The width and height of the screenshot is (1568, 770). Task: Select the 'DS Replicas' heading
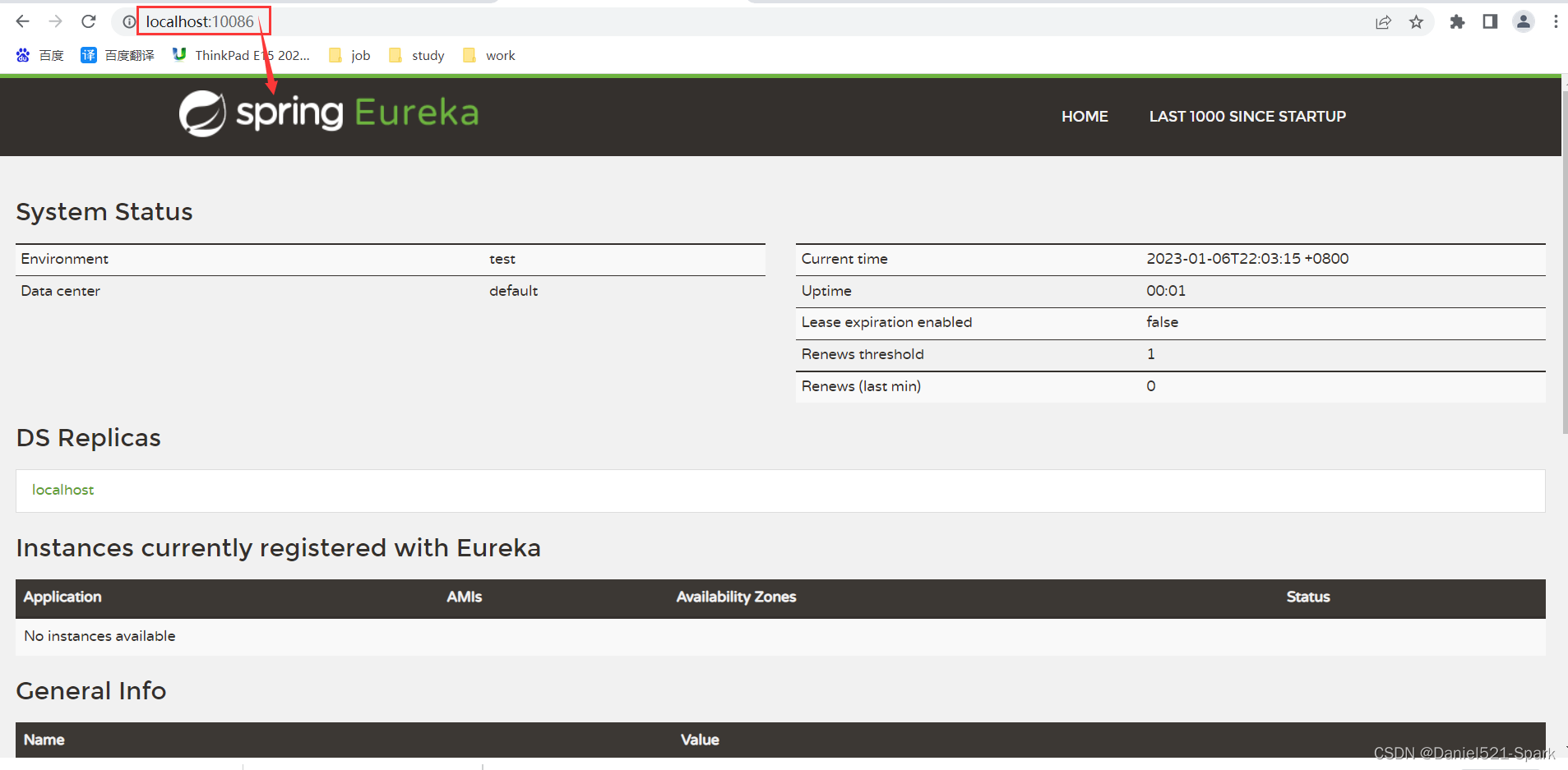[89, 438]
